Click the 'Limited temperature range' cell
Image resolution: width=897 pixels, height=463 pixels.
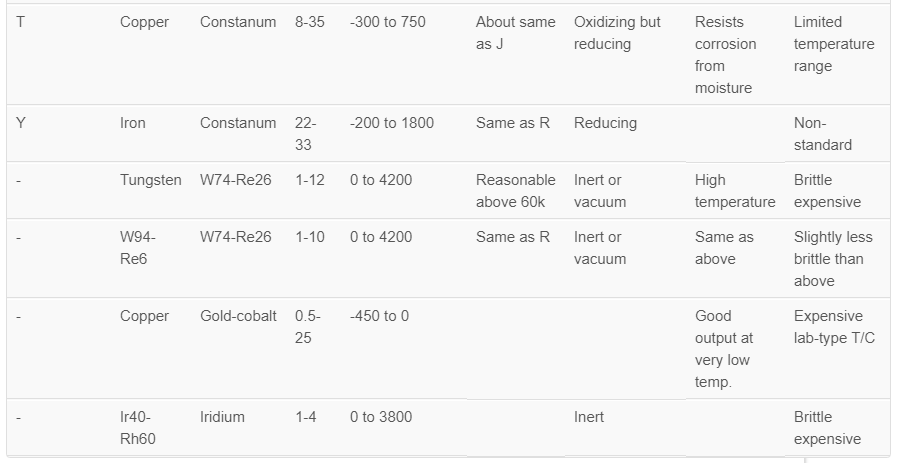pos(834,44)
